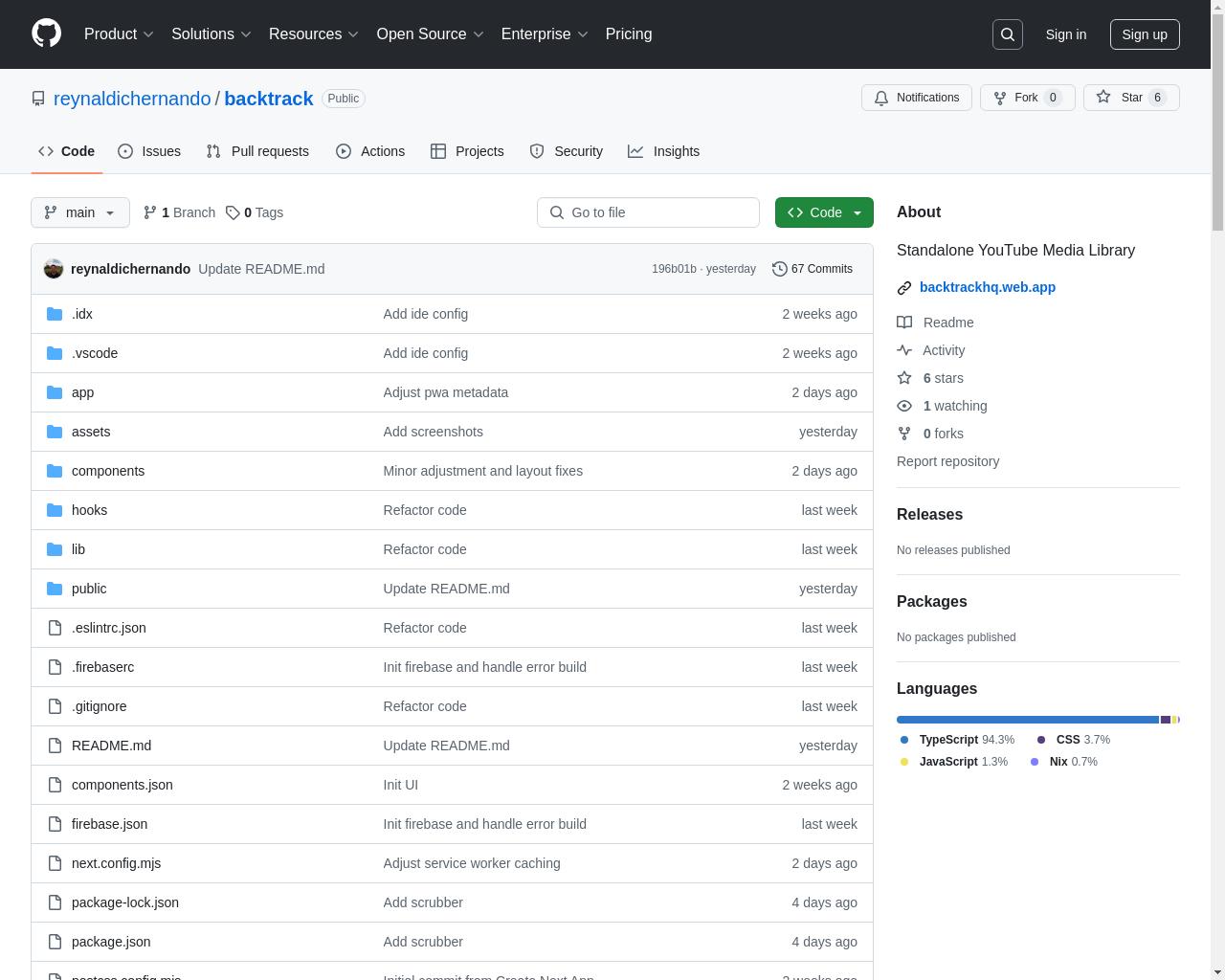The width and height of the screenshot is (1225, 980).
Task: Click the book icon next to Readme
Action: coord(904,323)
